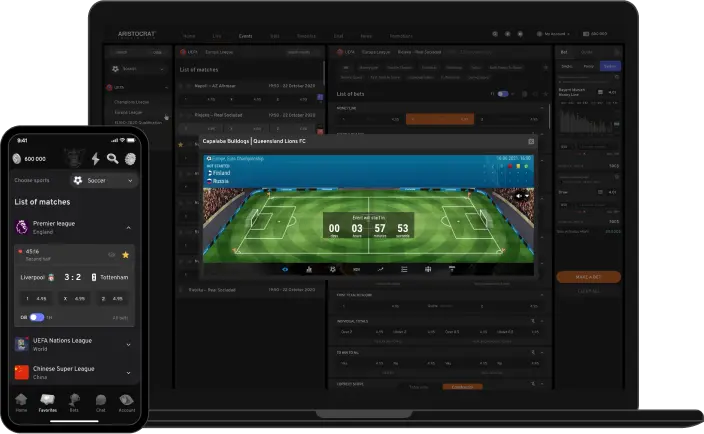Switch to System tab in bet slip

pyautogui.click(x=610, y=66)
